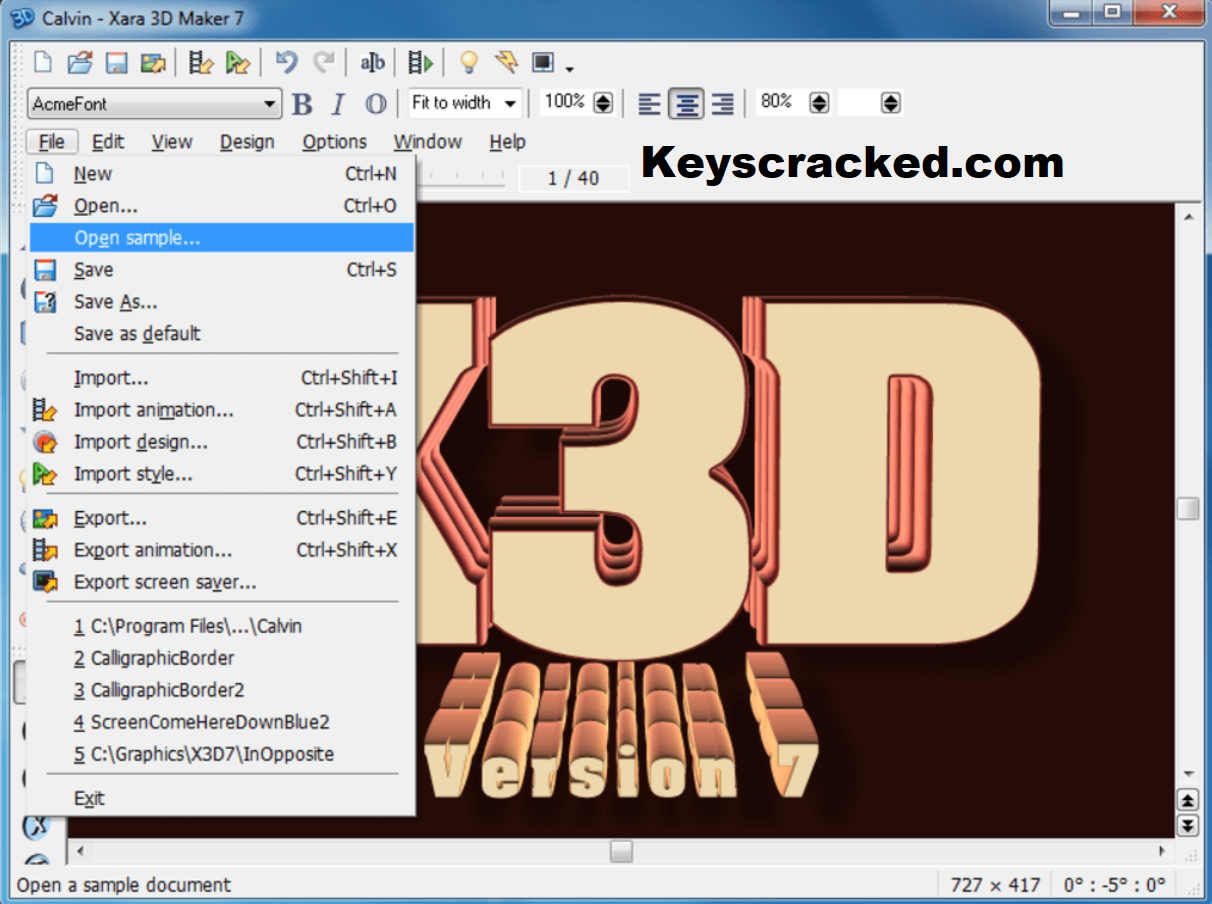Image resolution: width=1212 pixels, height=904 pixels.
Task: Open recent file CalligraphicBorder
Action: point(221,658)
